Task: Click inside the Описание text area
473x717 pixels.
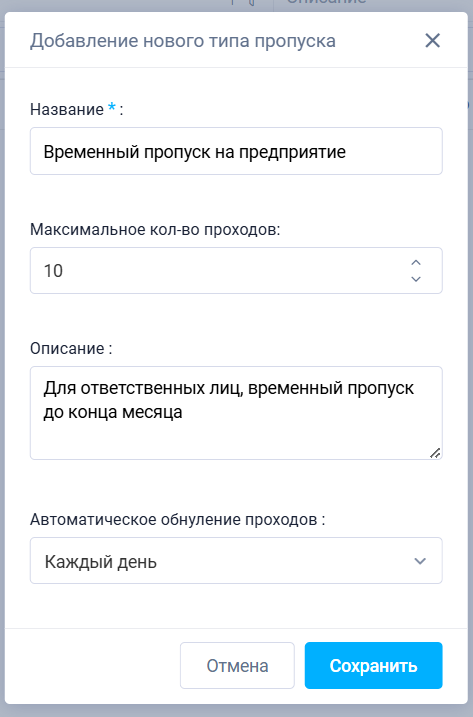Action: 236,413
